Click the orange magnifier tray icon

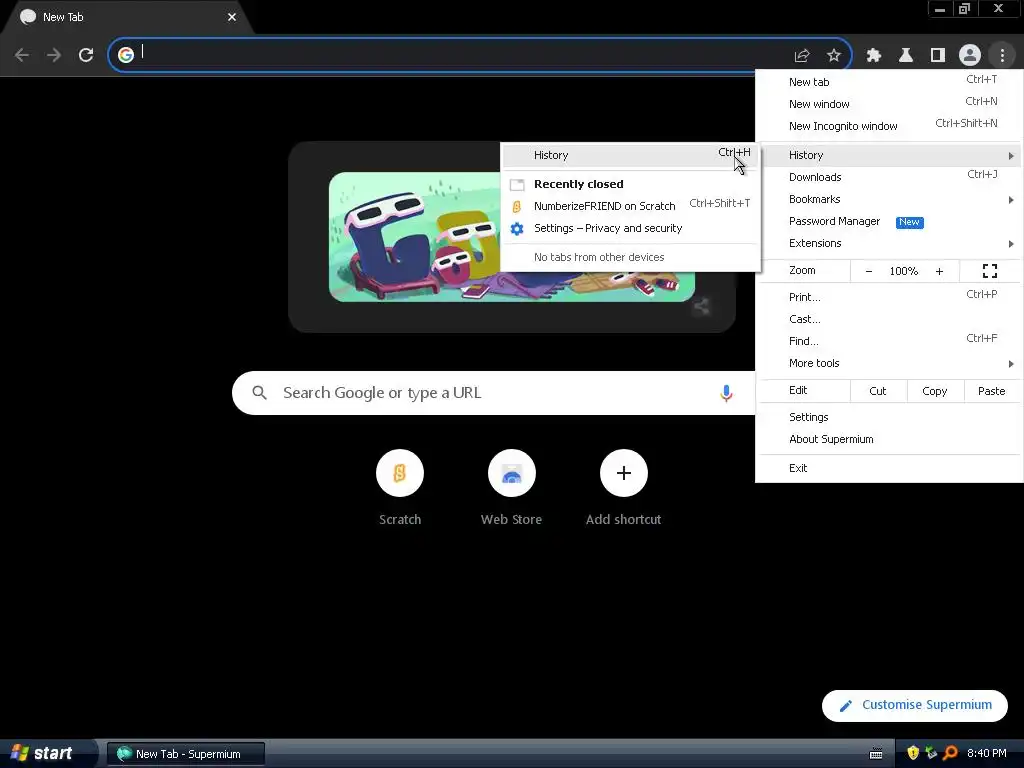point(949,753)
